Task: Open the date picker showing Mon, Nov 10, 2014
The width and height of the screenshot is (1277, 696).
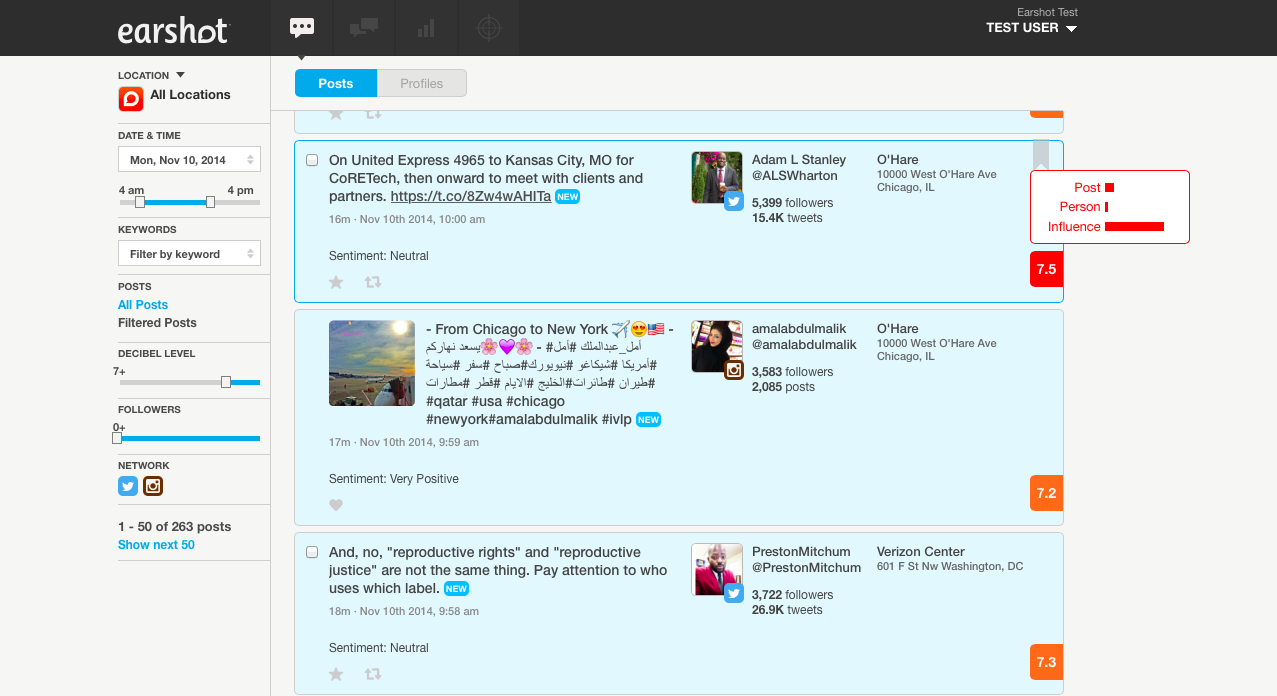Action: click(x=189, y=160)
